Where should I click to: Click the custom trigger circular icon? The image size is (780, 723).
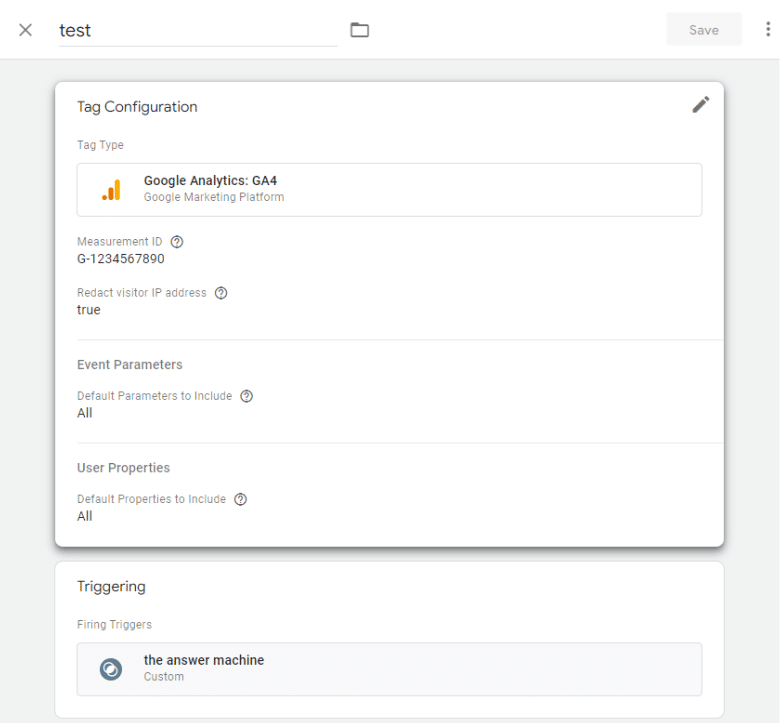[x=111, y=669]
